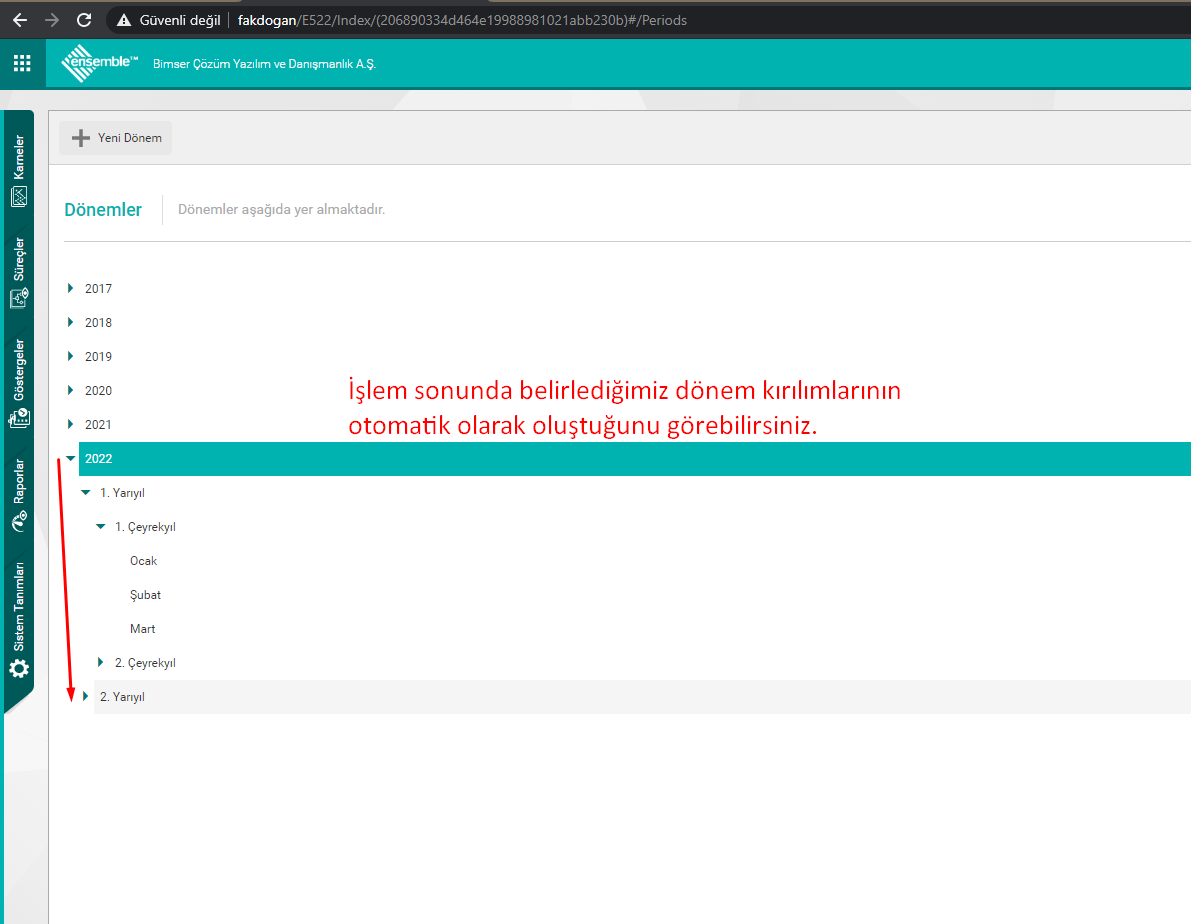Select the Ocak month item
Image resolution: width=1191 pixels, height=924 pixels.
143,561
